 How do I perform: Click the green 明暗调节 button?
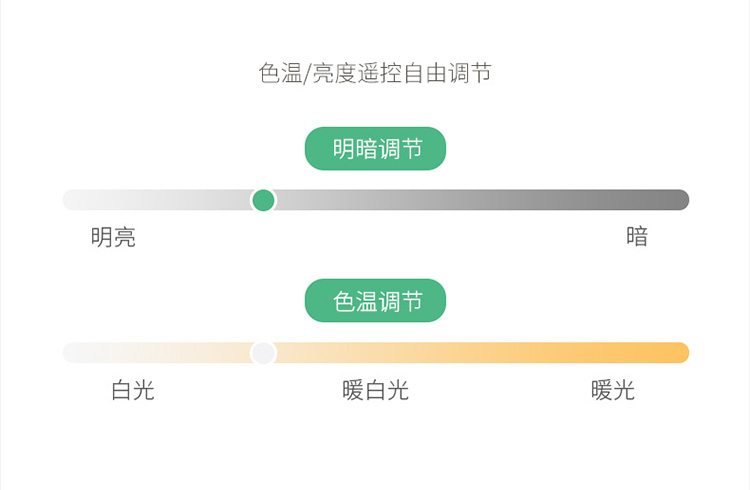tap(375, 149)
